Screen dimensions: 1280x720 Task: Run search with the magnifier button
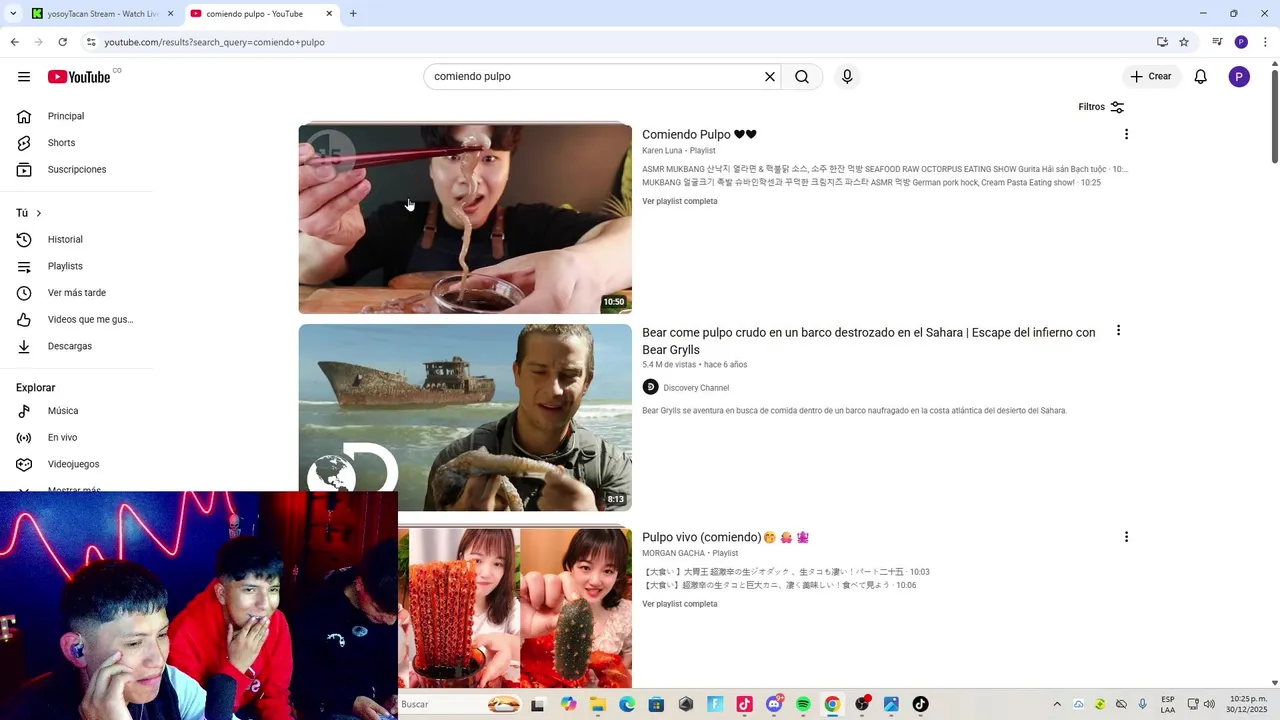pos(802,77)
